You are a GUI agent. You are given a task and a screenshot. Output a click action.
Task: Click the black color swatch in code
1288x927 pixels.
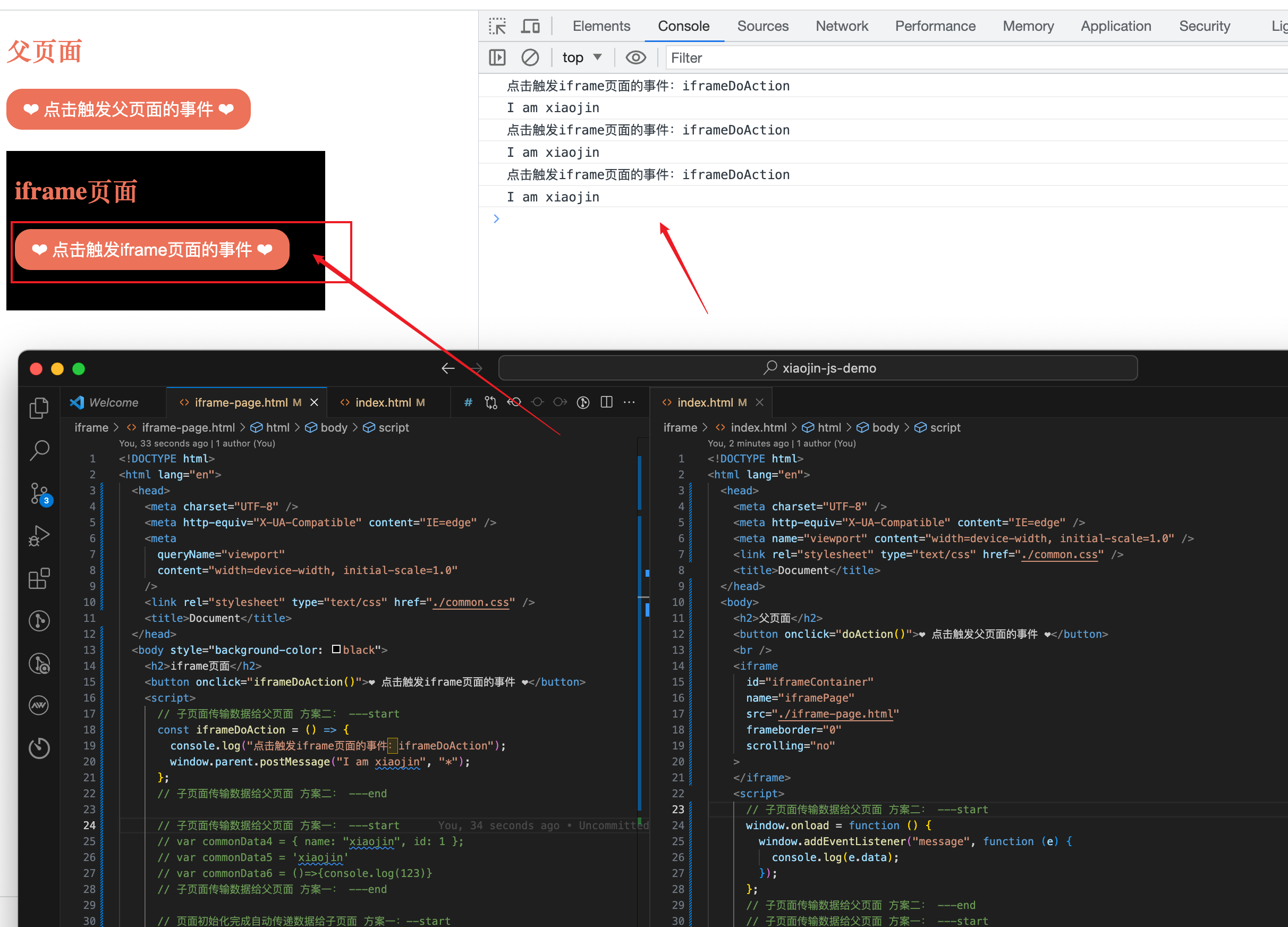tap(336, 649)
